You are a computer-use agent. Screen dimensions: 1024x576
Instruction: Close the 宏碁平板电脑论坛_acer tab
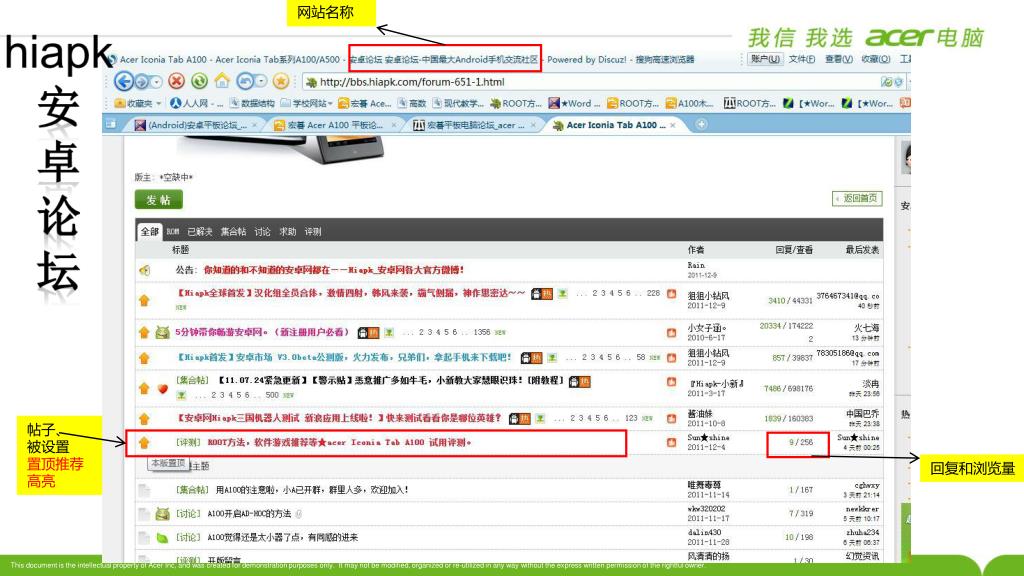click(x=534, y=125)
